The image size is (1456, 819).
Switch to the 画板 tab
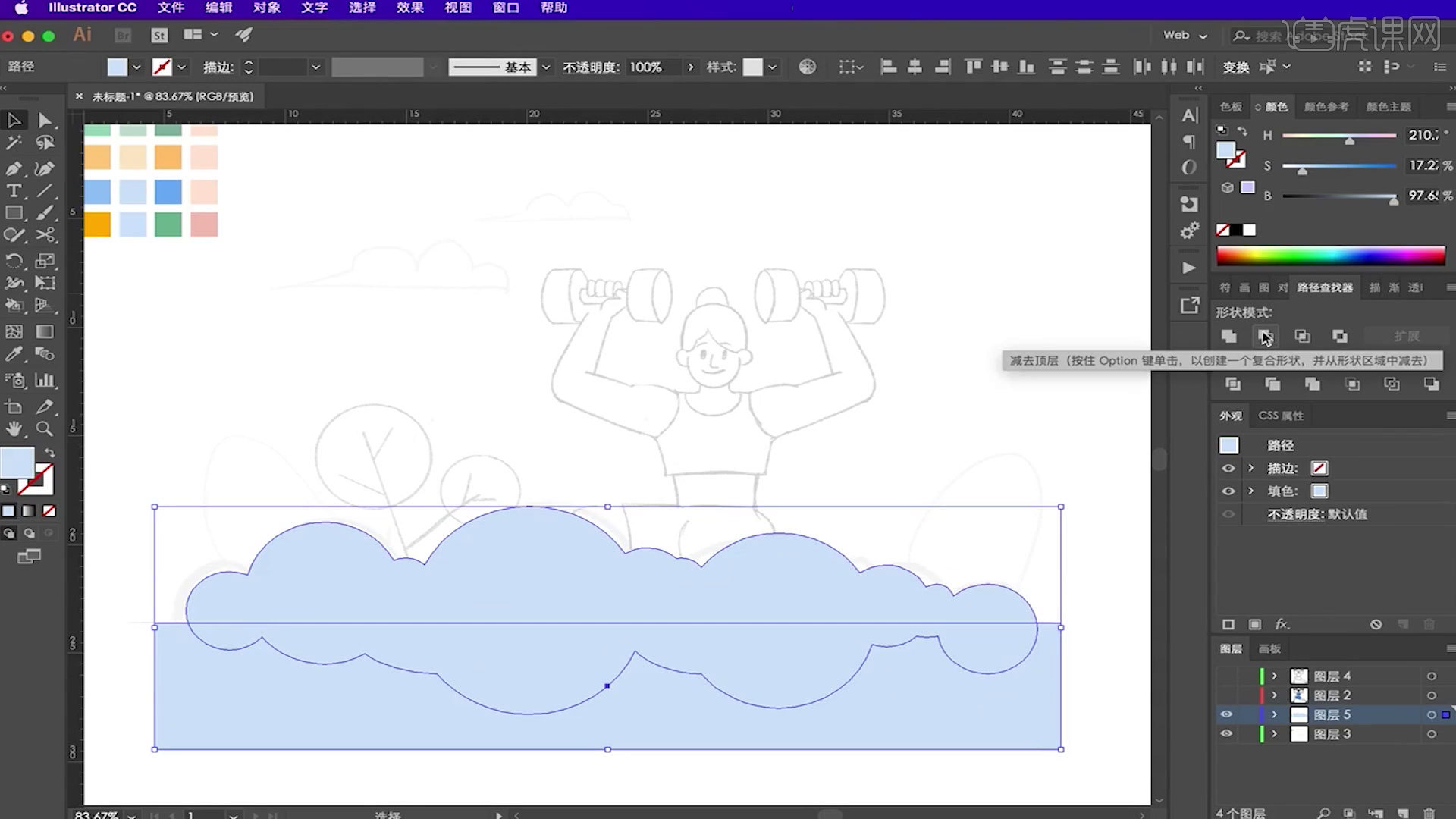tap(1269, 648)
